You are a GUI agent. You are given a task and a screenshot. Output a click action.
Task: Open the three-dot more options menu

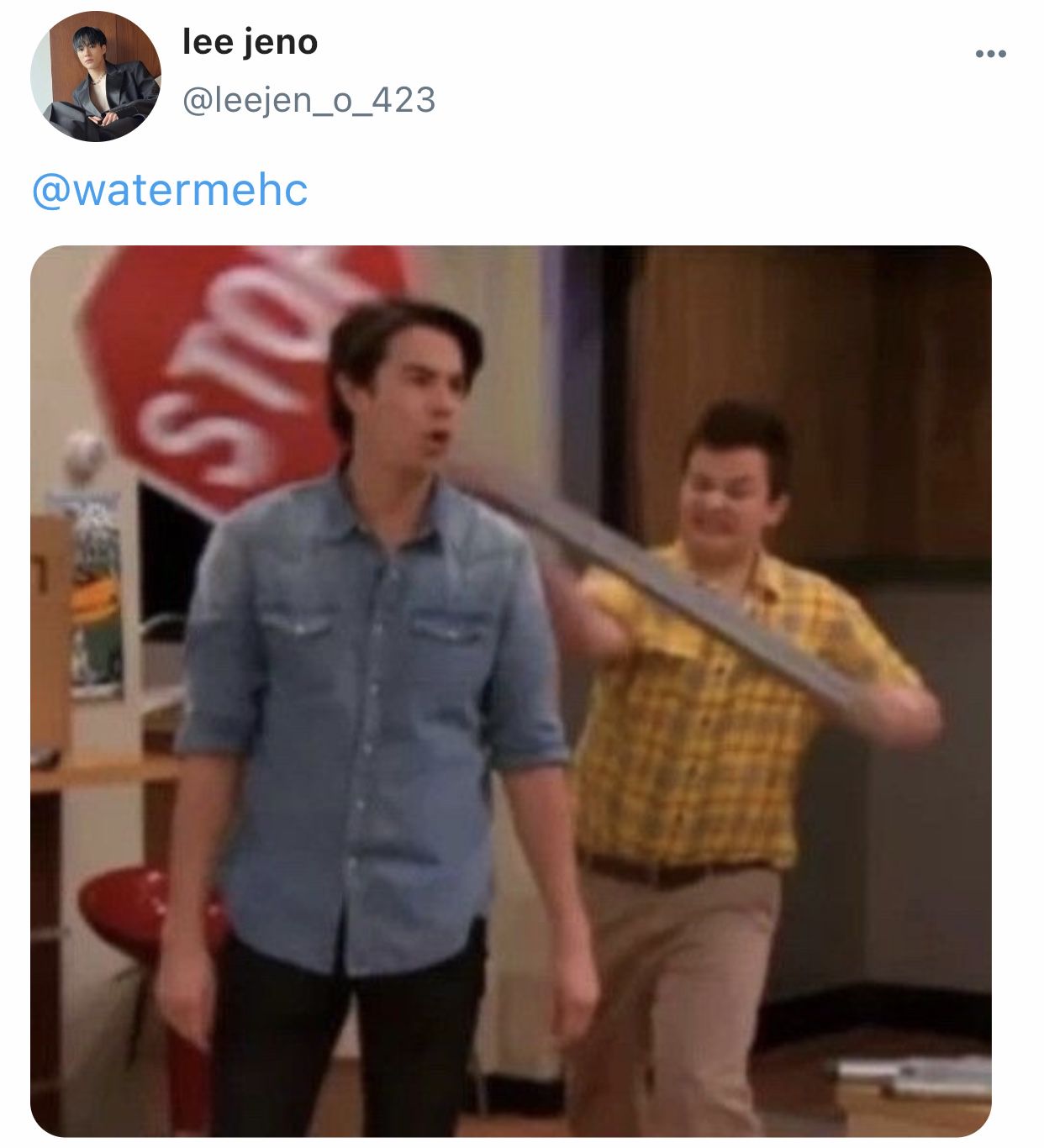pos(990,55)
